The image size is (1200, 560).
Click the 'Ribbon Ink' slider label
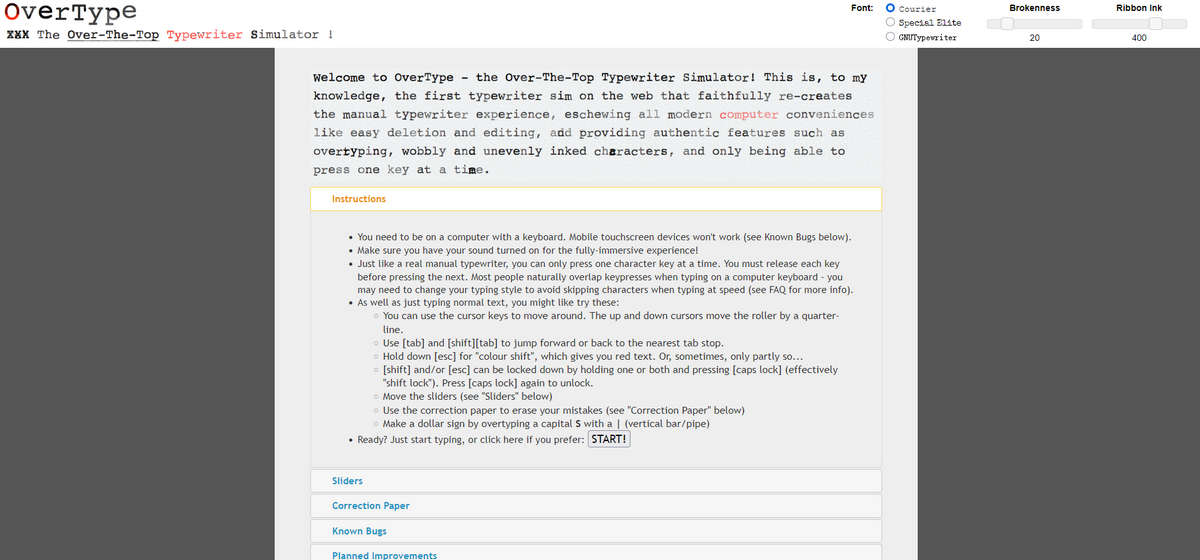click(x=1139, y=8)
